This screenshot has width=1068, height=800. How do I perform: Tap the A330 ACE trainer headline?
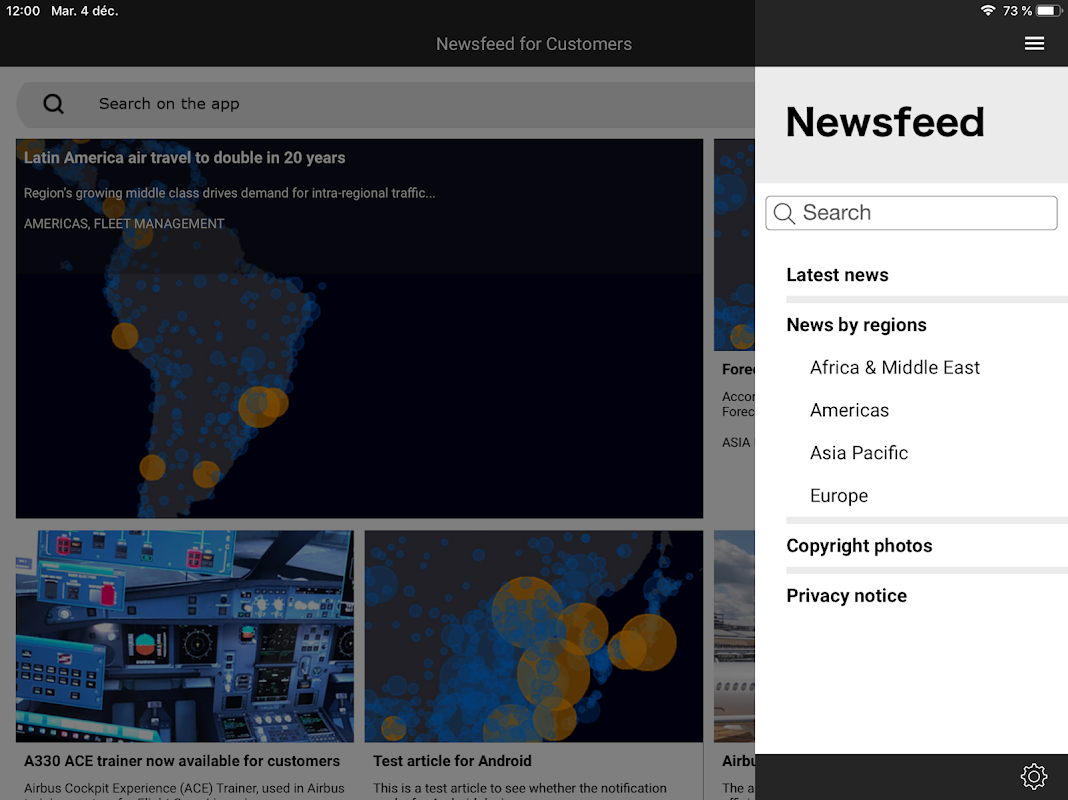(182, 761)
